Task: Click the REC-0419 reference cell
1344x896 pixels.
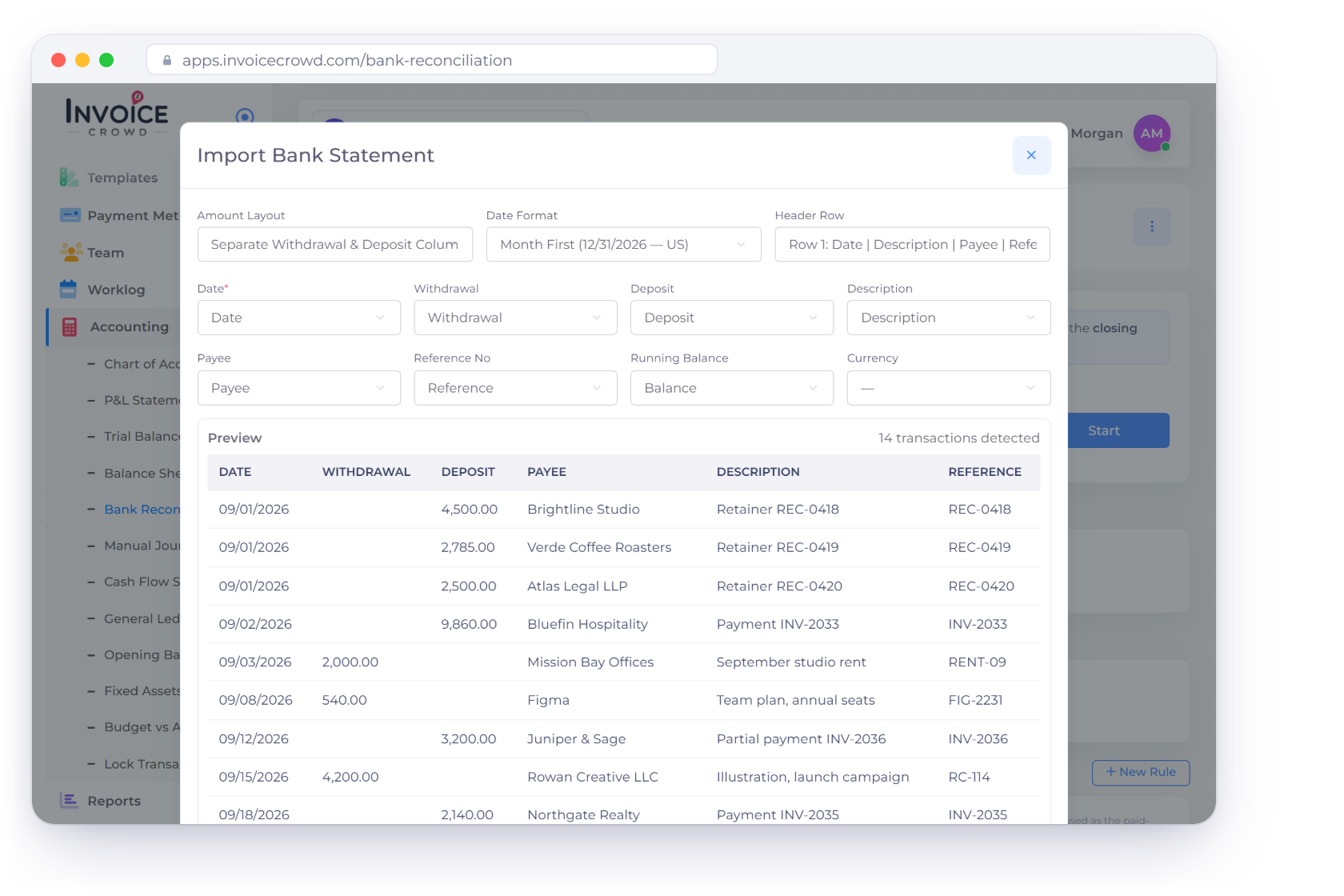Action: coord(979,547)
